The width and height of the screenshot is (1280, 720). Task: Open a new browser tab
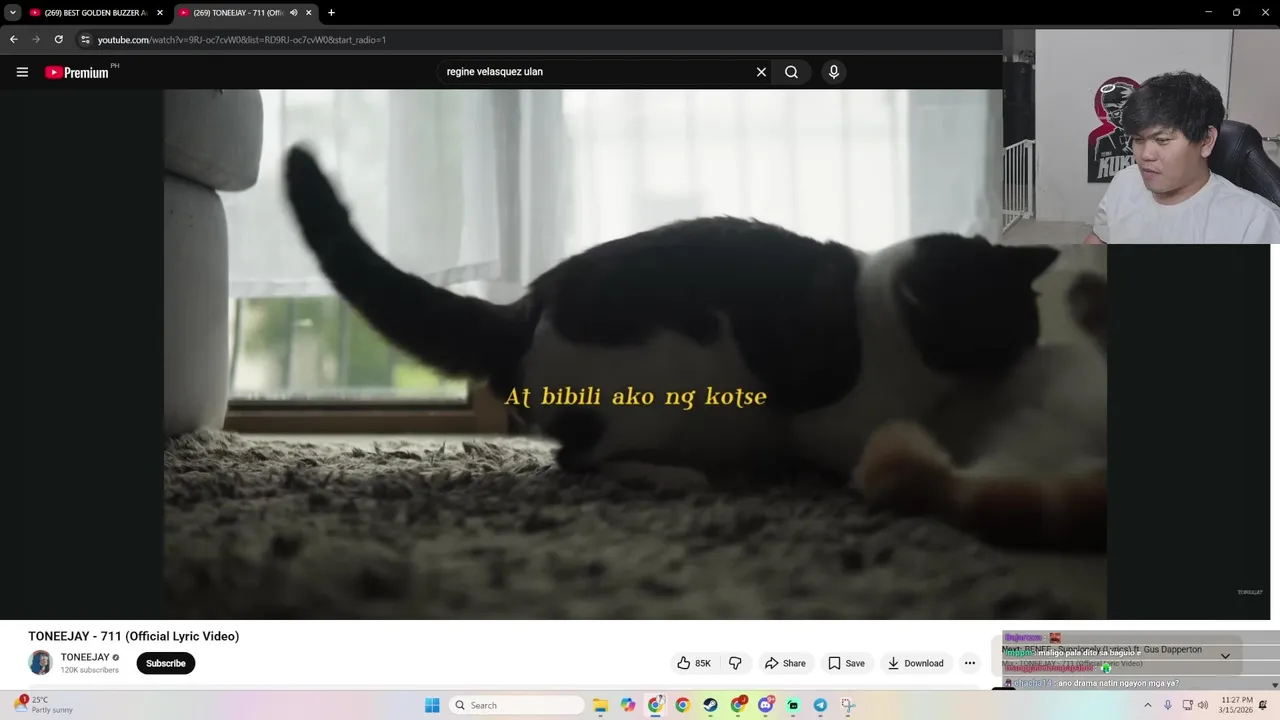click(x=331, y=13)
